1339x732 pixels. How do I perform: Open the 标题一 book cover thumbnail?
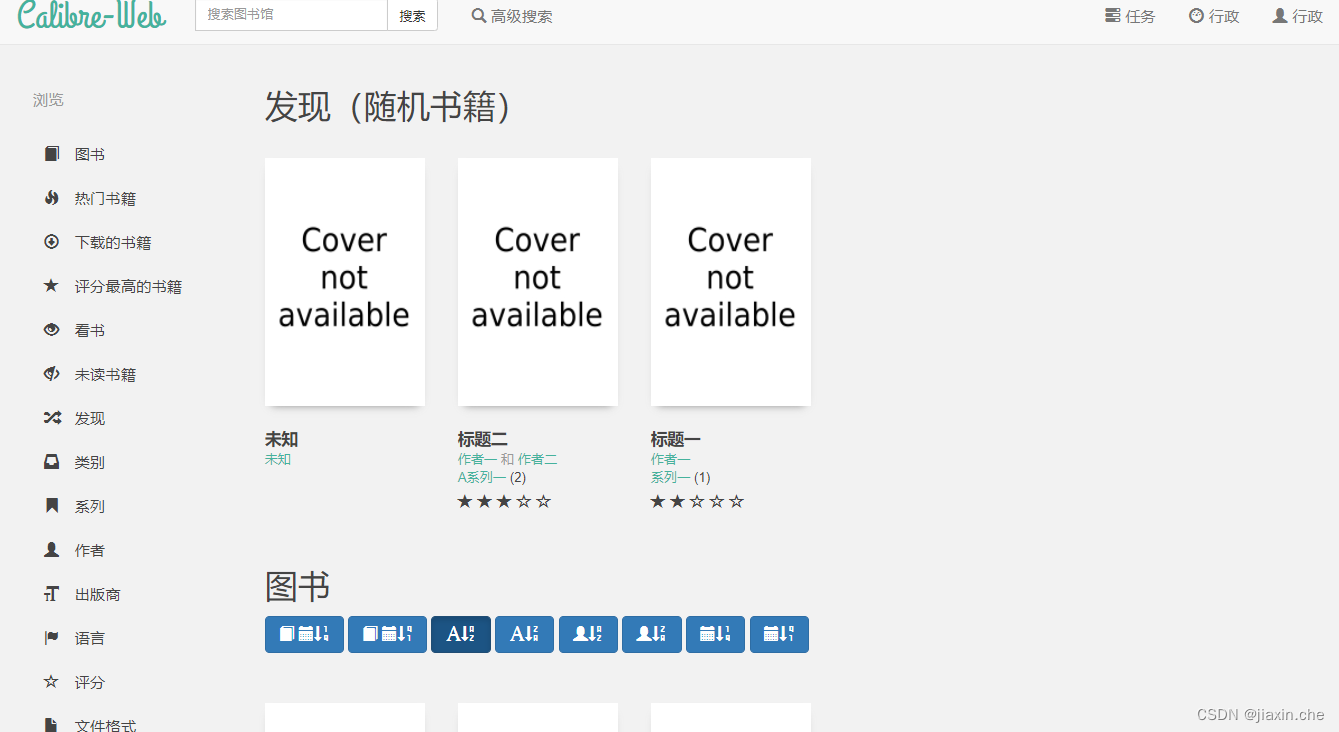pyautogui.click(x=730, y=281)
